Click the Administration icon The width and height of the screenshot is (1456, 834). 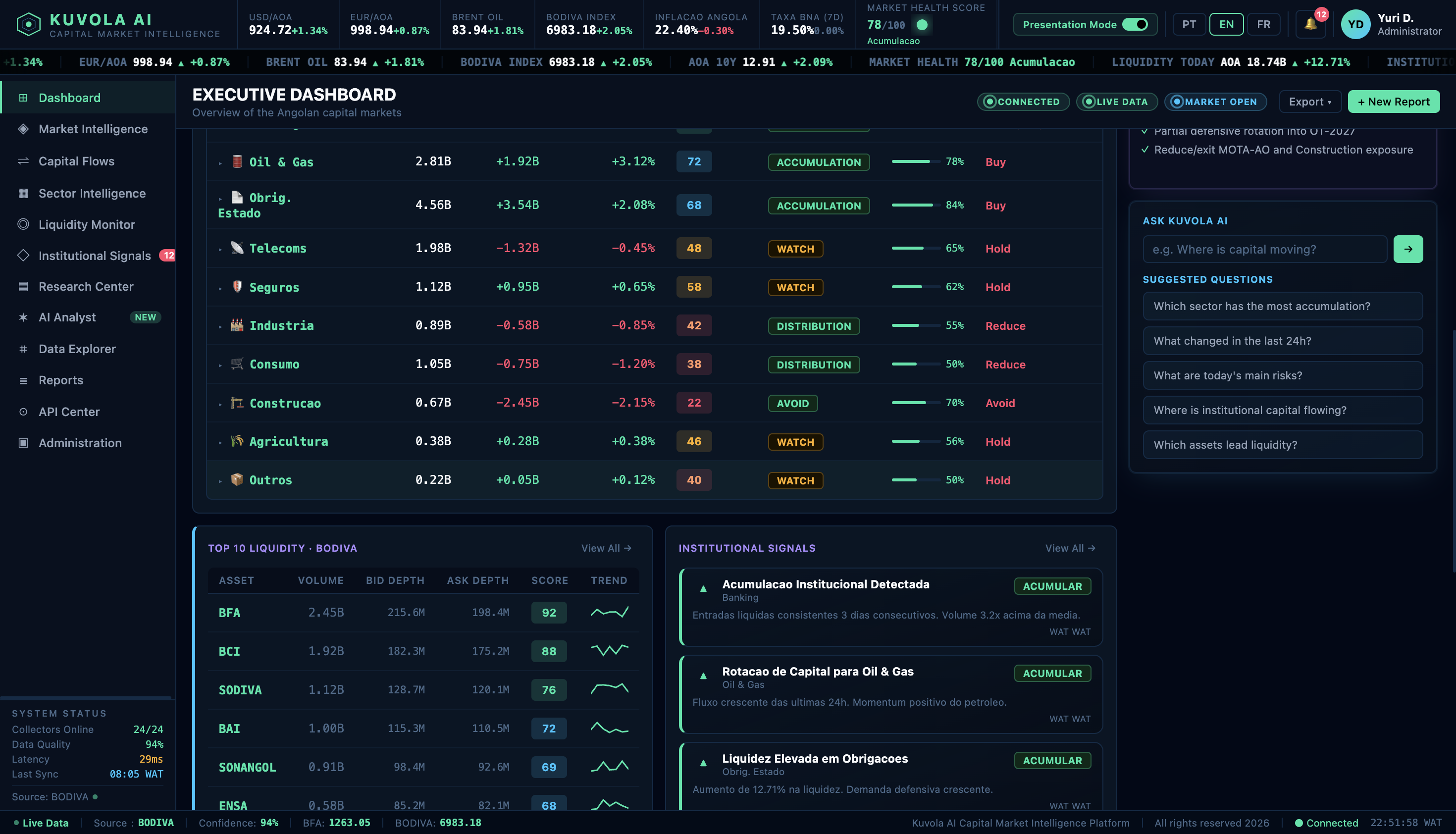click(23, 443)
